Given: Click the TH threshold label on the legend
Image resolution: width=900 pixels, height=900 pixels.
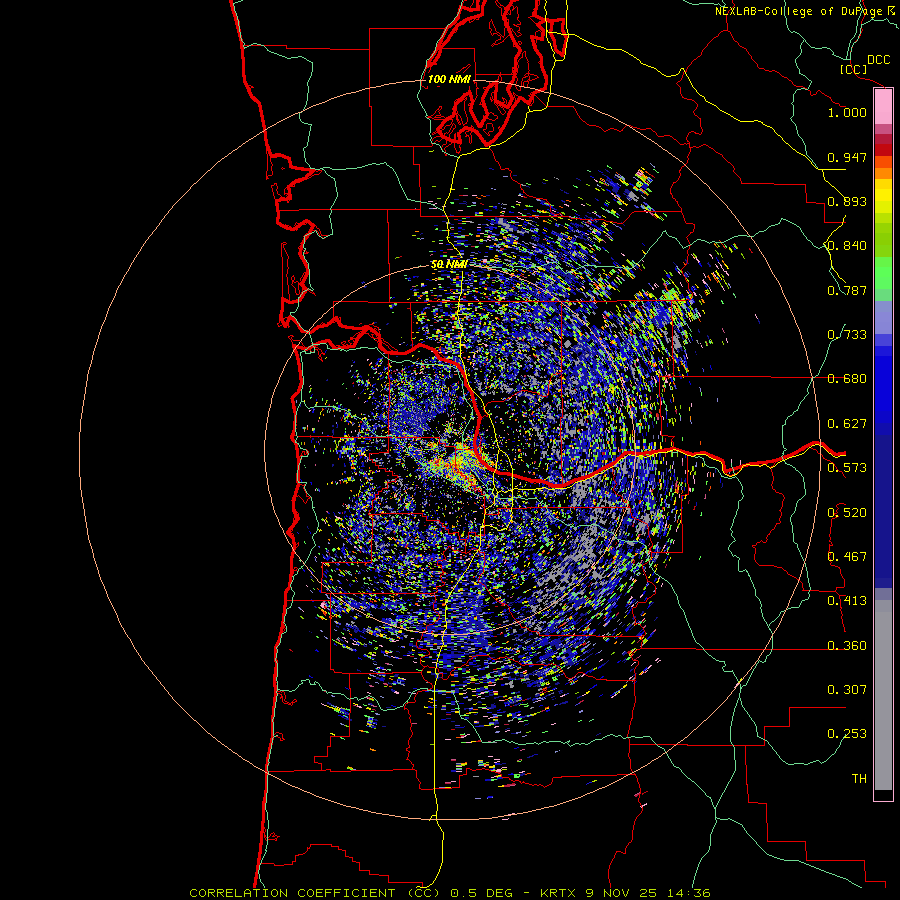Looking at the screenshot, I should [859, 779].
